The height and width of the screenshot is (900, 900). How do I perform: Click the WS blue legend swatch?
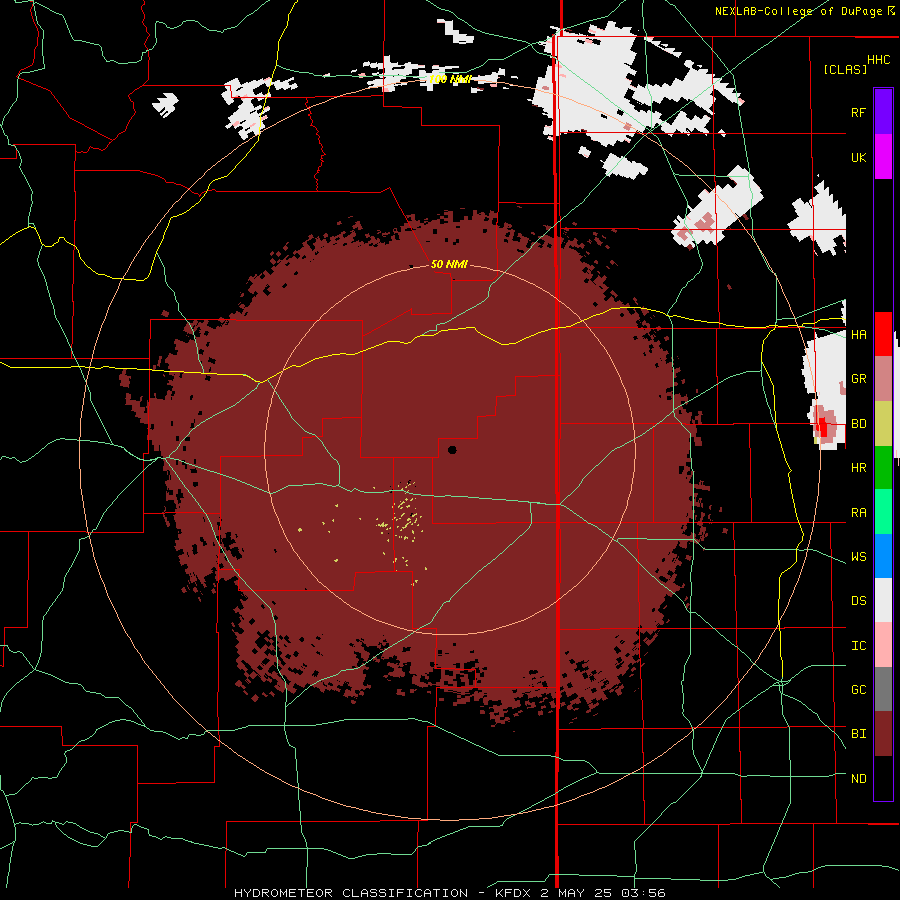[883, 556]
